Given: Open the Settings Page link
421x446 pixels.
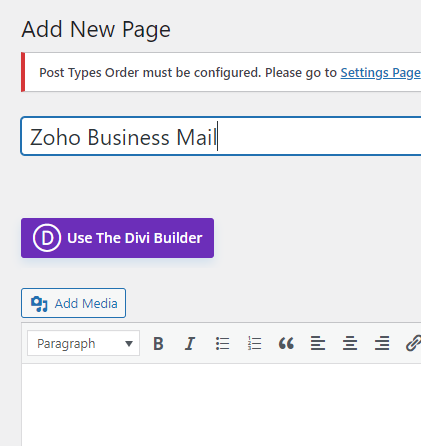Looking at the screenshot, I should (380, 73).
